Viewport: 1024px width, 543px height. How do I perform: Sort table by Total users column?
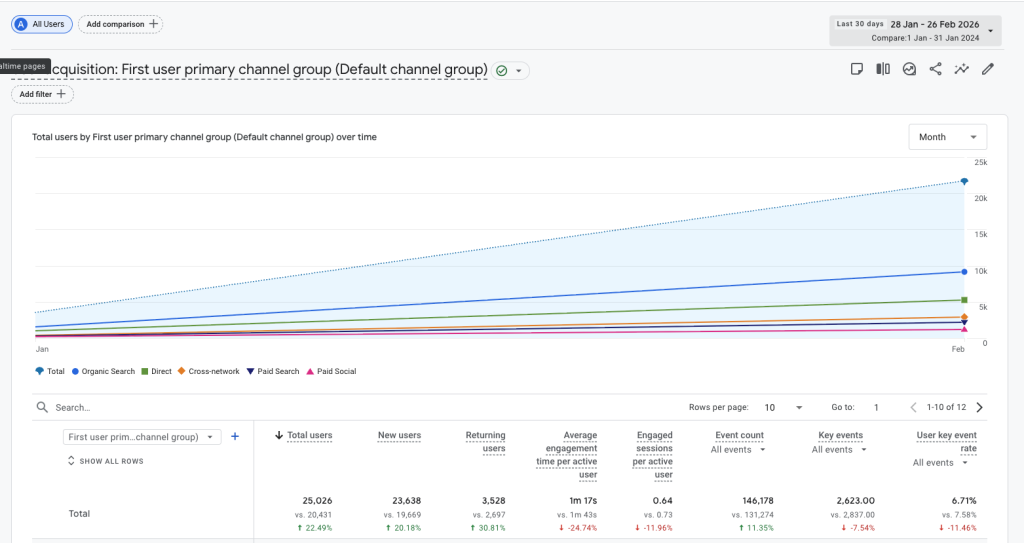309,435
